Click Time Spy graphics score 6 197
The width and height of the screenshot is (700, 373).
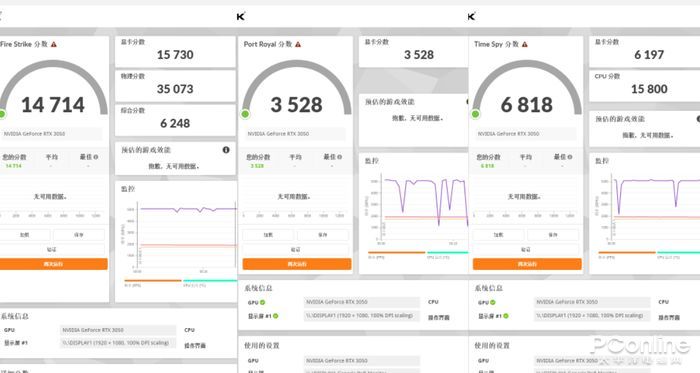click(649, 55)
